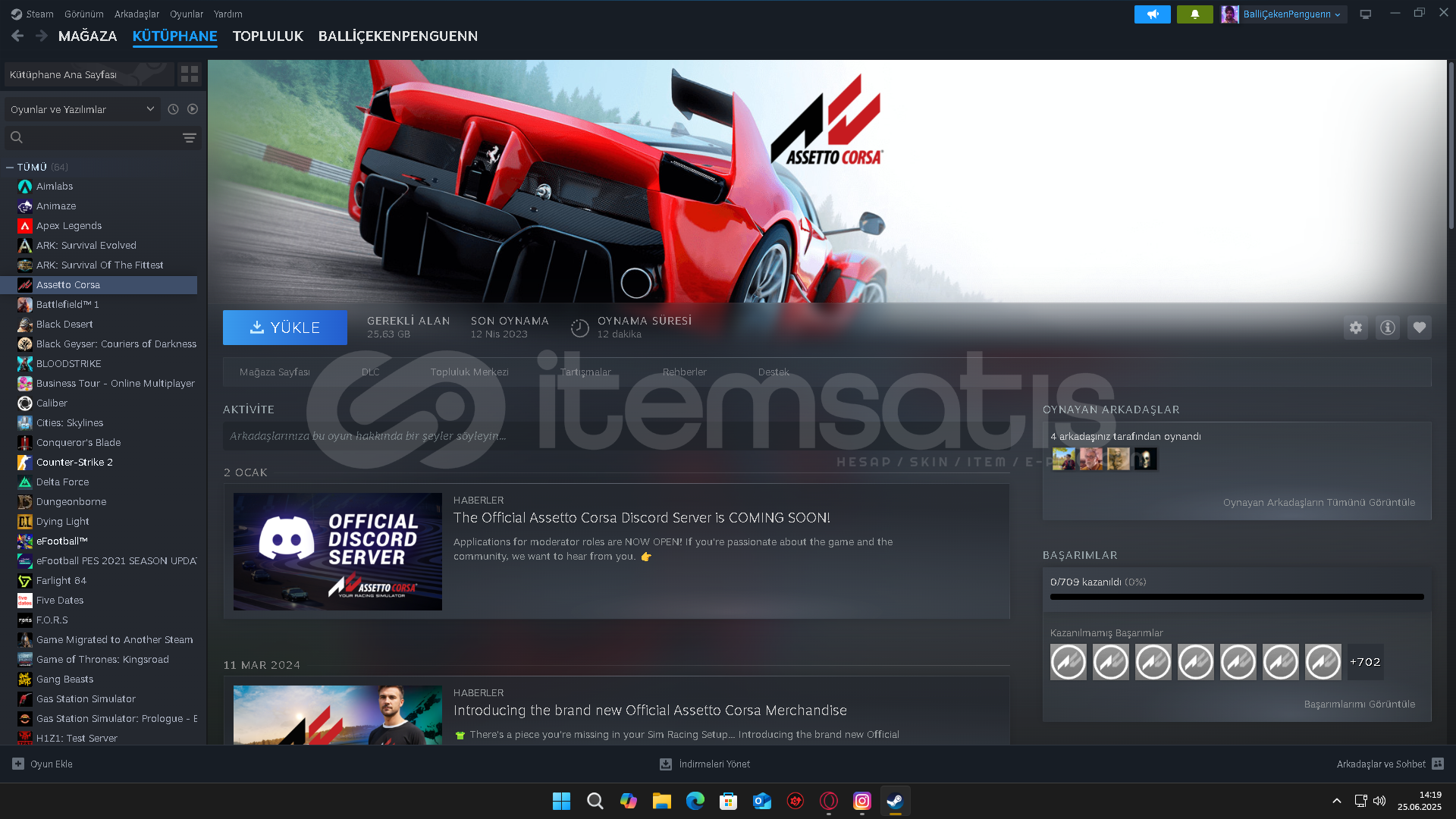Switch to the TOPLULUK tab
This screenshot has width=1456, height=819.
[x=268, y=36]
